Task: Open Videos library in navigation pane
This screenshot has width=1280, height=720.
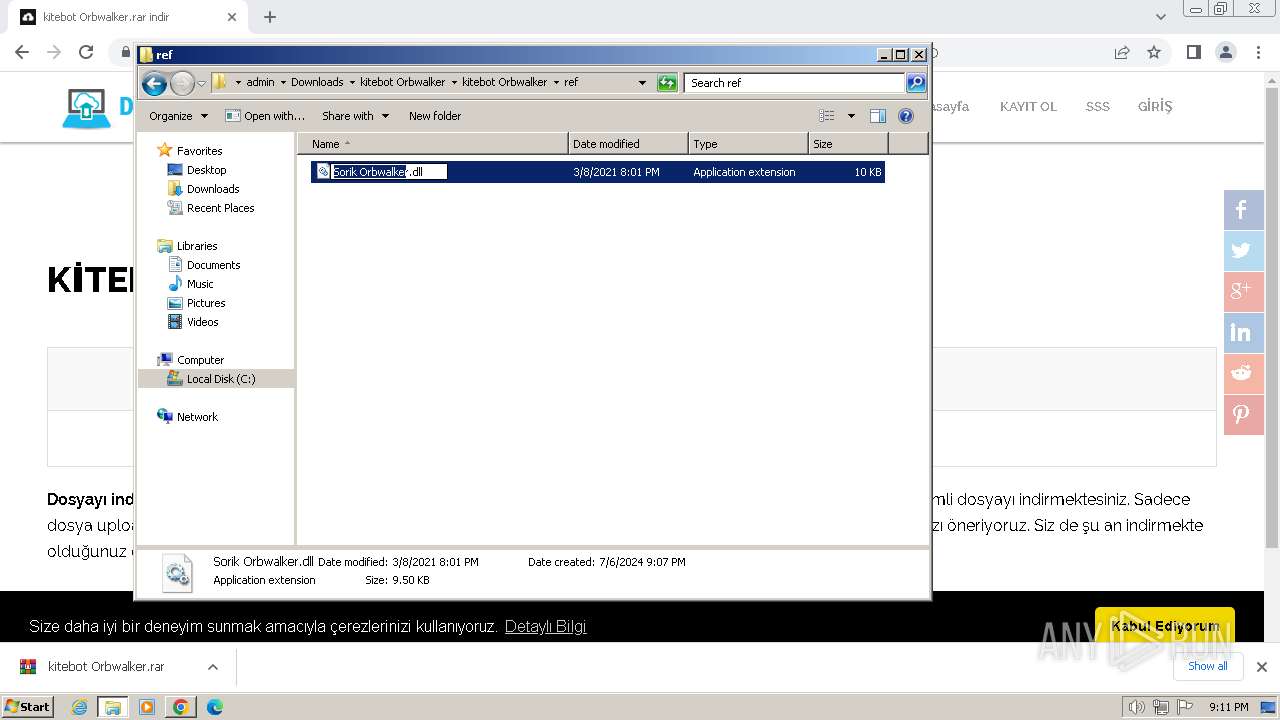Action: [202, 322]
